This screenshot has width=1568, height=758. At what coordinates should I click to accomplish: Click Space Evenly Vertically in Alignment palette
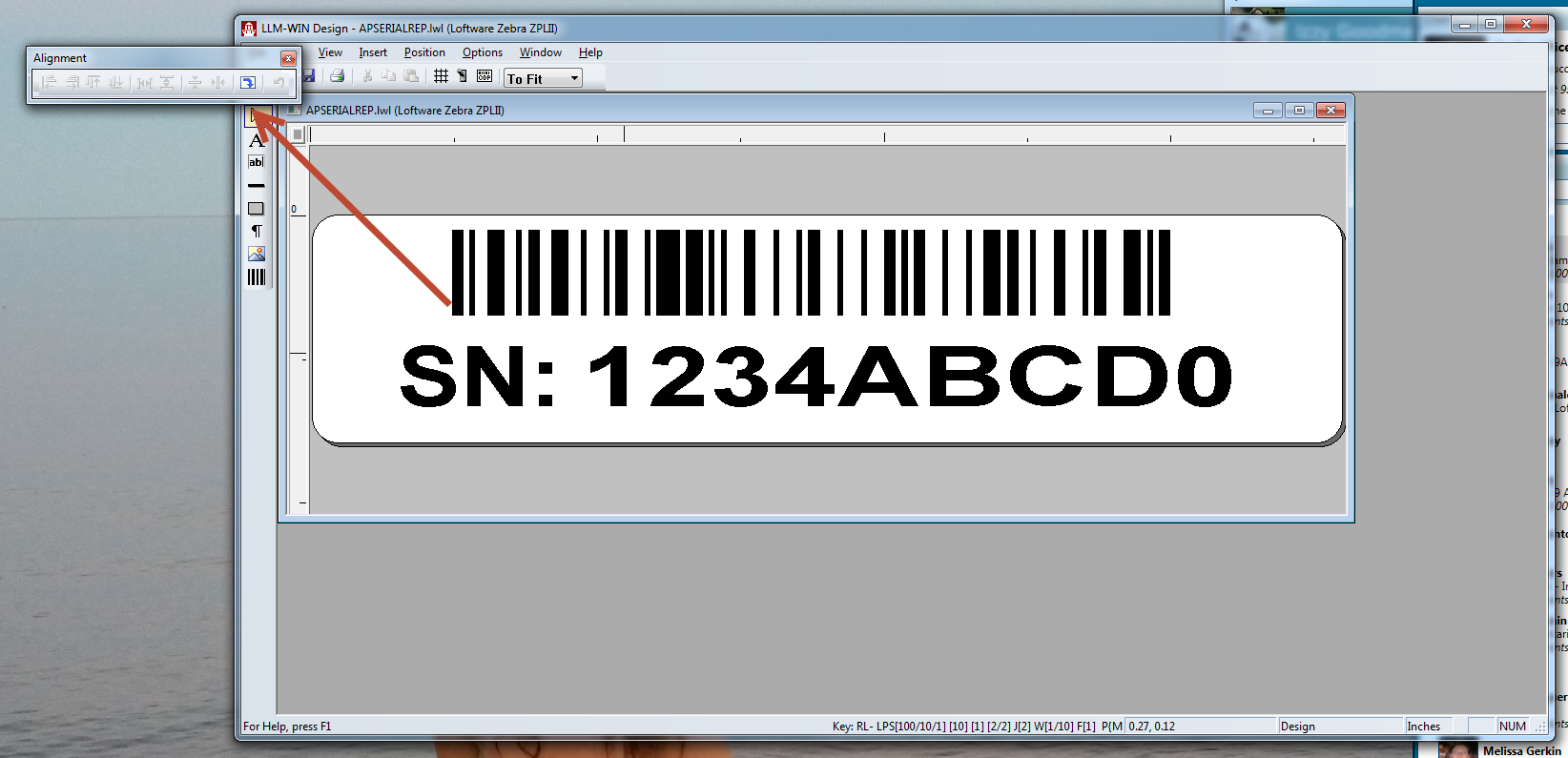tap(167, 83)
